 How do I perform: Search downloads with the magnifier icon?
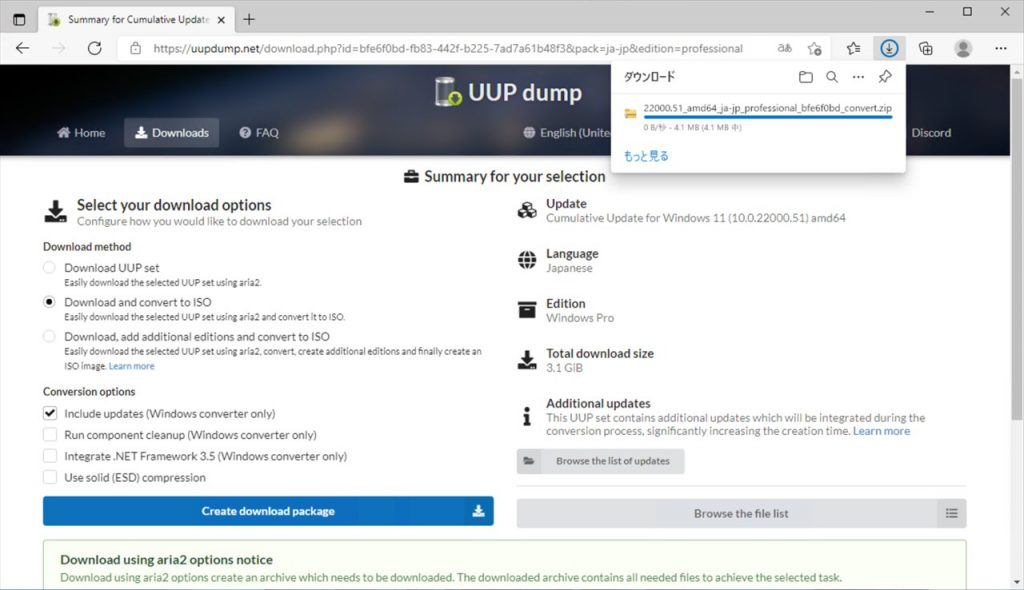pos(832,77)
